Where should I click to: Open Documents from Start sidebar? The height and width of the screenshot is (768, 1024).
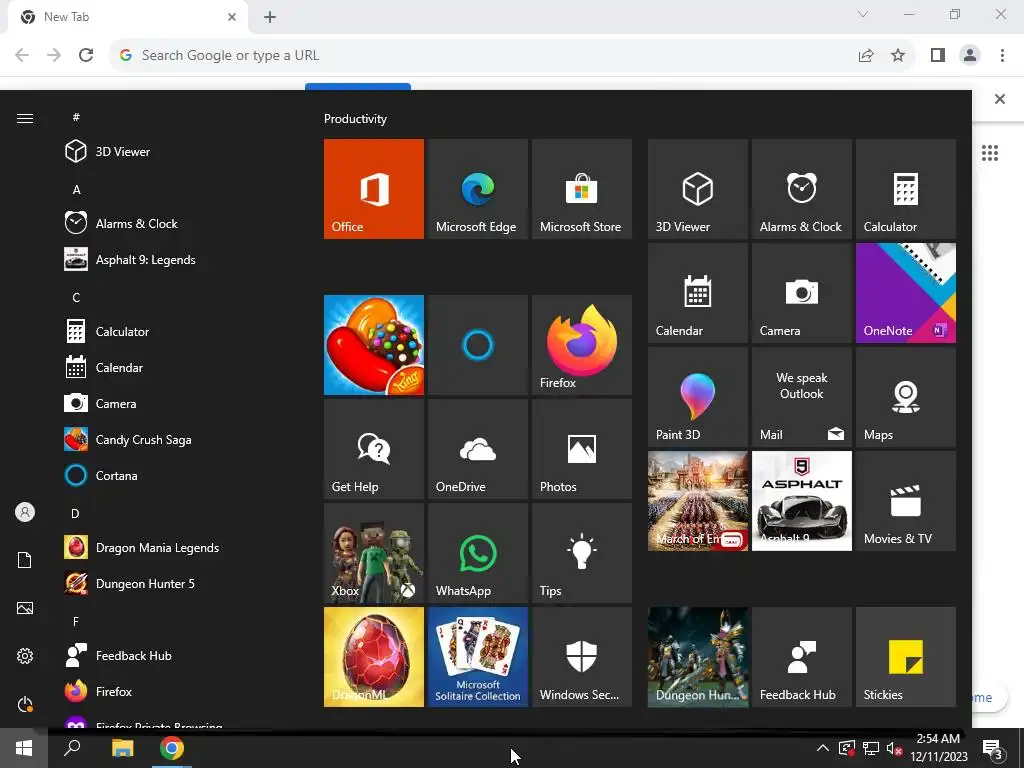(25, 560)
